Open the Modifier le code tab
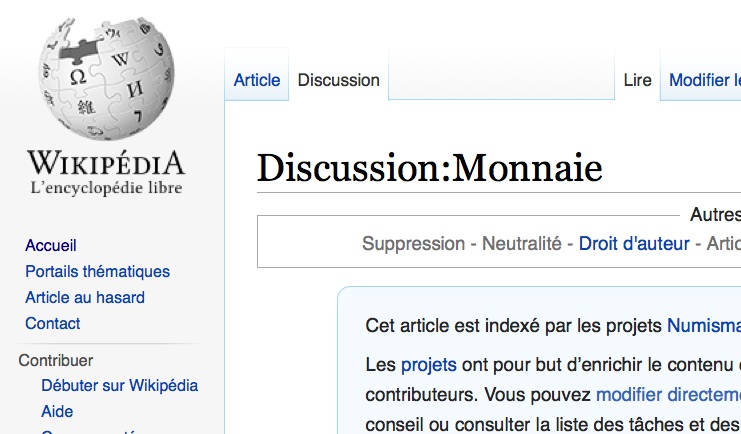Image resolution: width=741 pixels, height=434 pixels. click(x=705, y=80)
